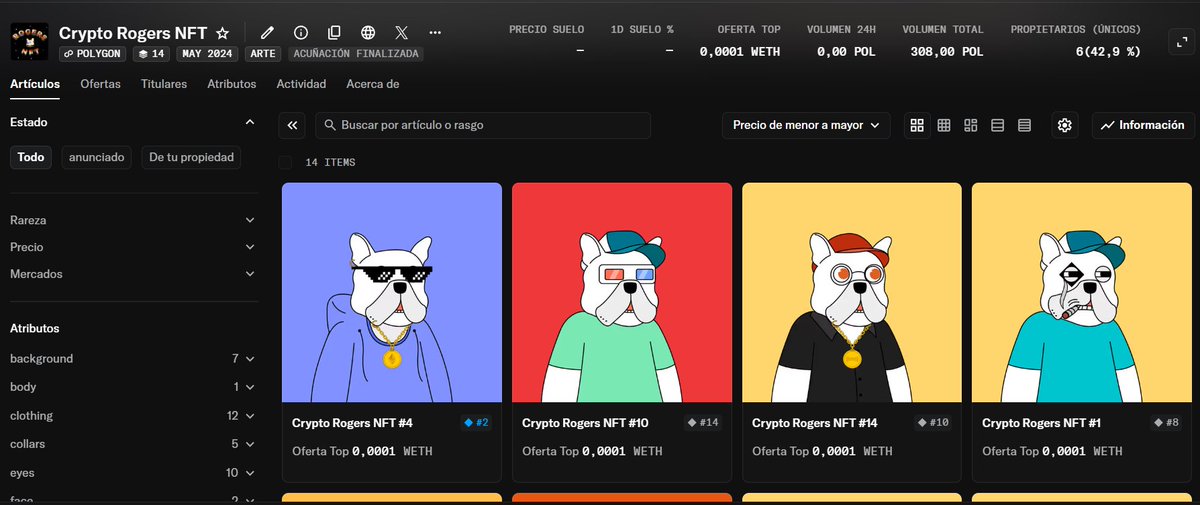Open the cigar-smoking bulldog NFT #1 image
The image size is (1200, 505).
(x=1082, y=292)
